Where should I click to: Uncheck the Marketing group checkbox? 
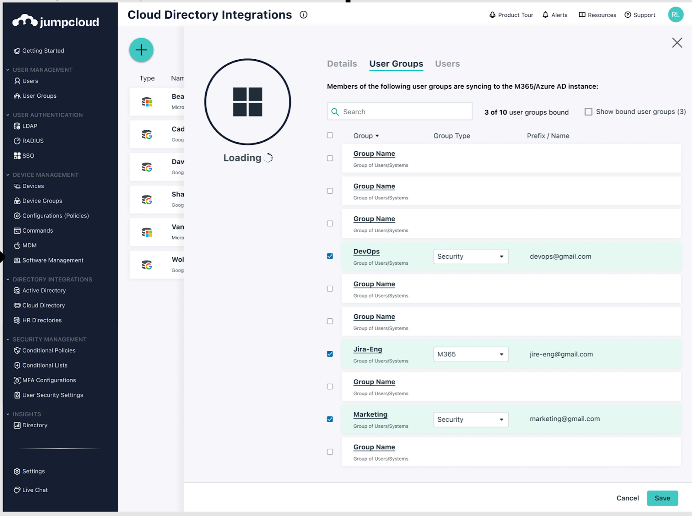click(330, 419)
